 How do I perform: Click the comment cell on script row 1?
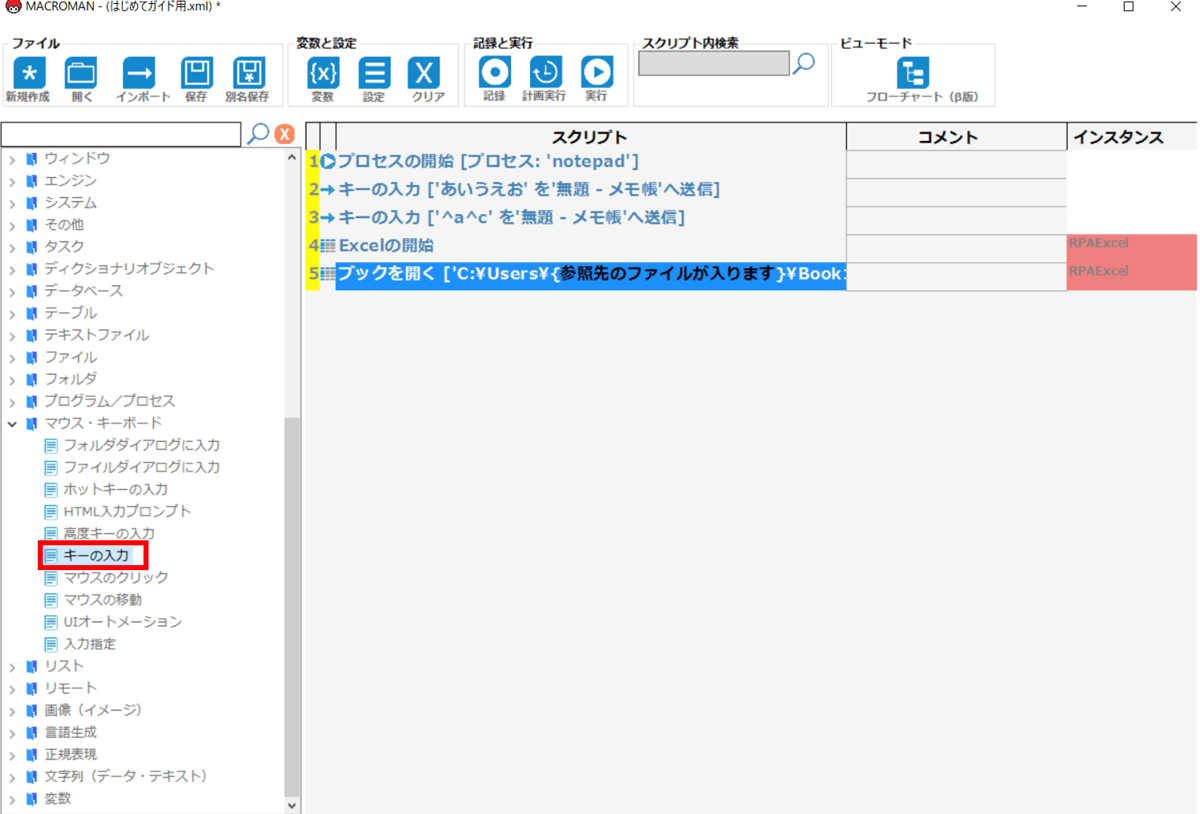tap(957, 164)
